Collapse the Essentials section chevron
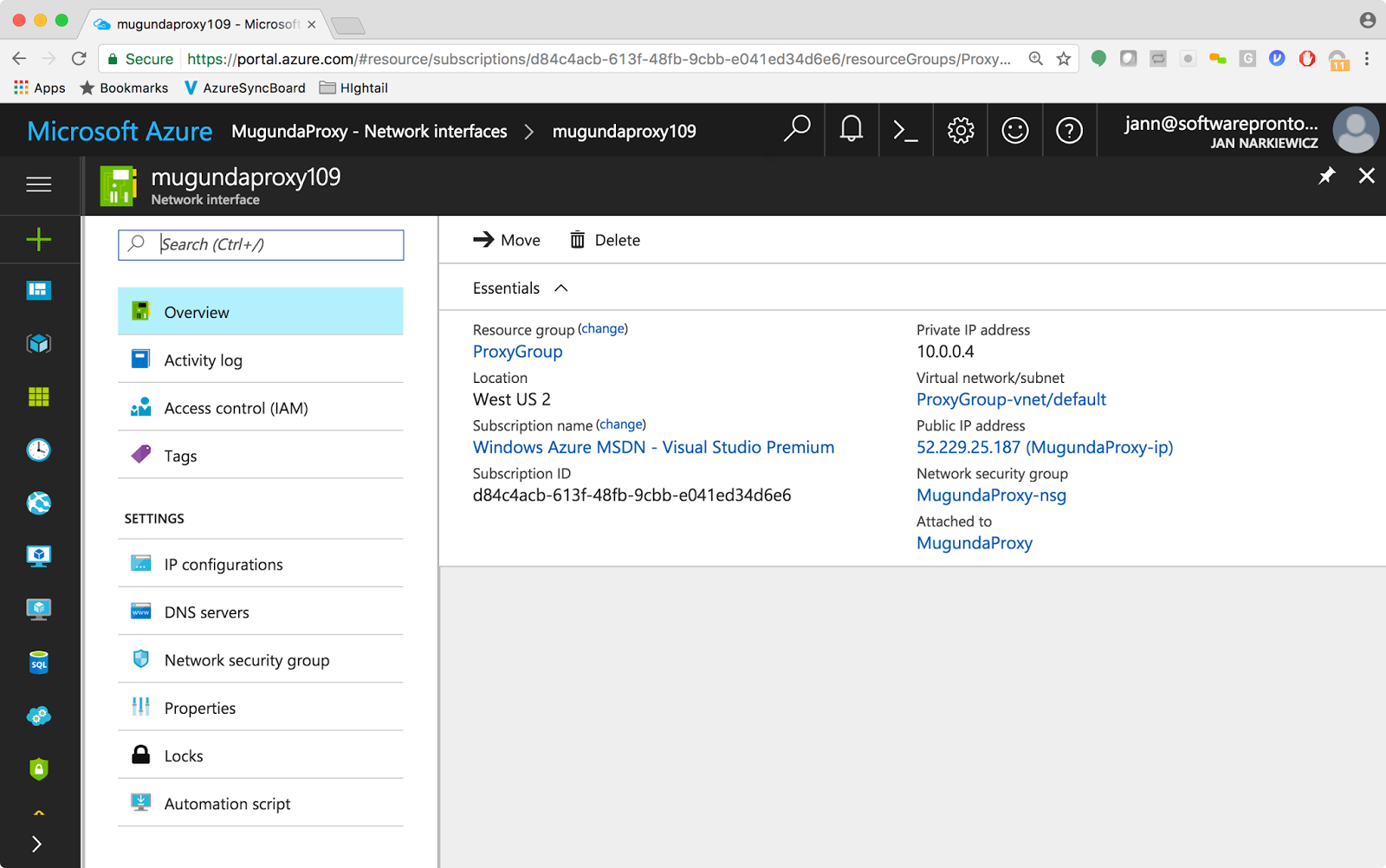Image resolution: width=1386 pixels, height=868 pixels. 560,288
